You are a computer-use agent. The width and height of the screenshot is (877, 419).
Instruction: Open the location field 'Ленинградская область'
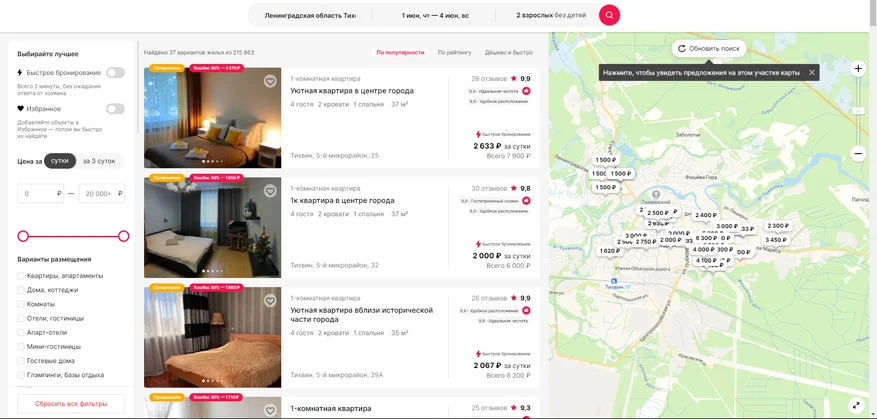click(310, 16)
